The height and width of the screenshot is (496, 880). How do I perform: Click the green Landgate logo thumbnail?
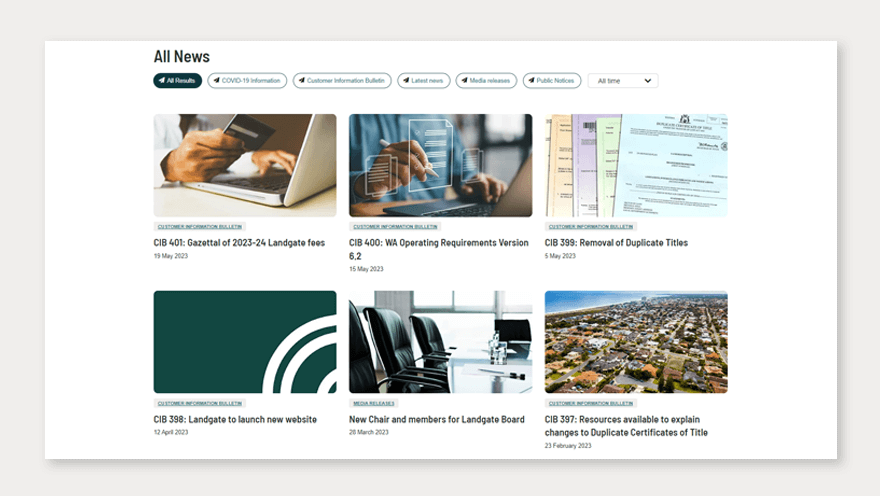click(245, 342)
